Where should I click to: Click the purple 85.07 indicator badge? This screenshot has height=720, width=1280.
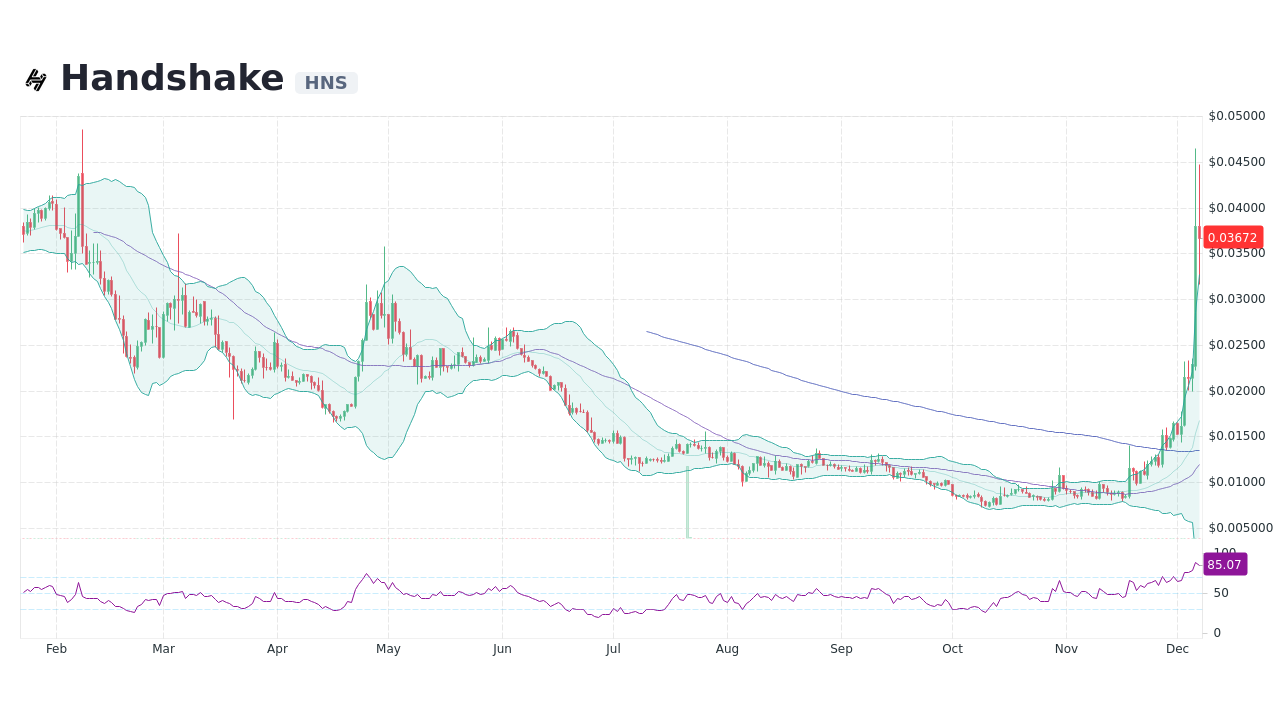(1224, 565)
